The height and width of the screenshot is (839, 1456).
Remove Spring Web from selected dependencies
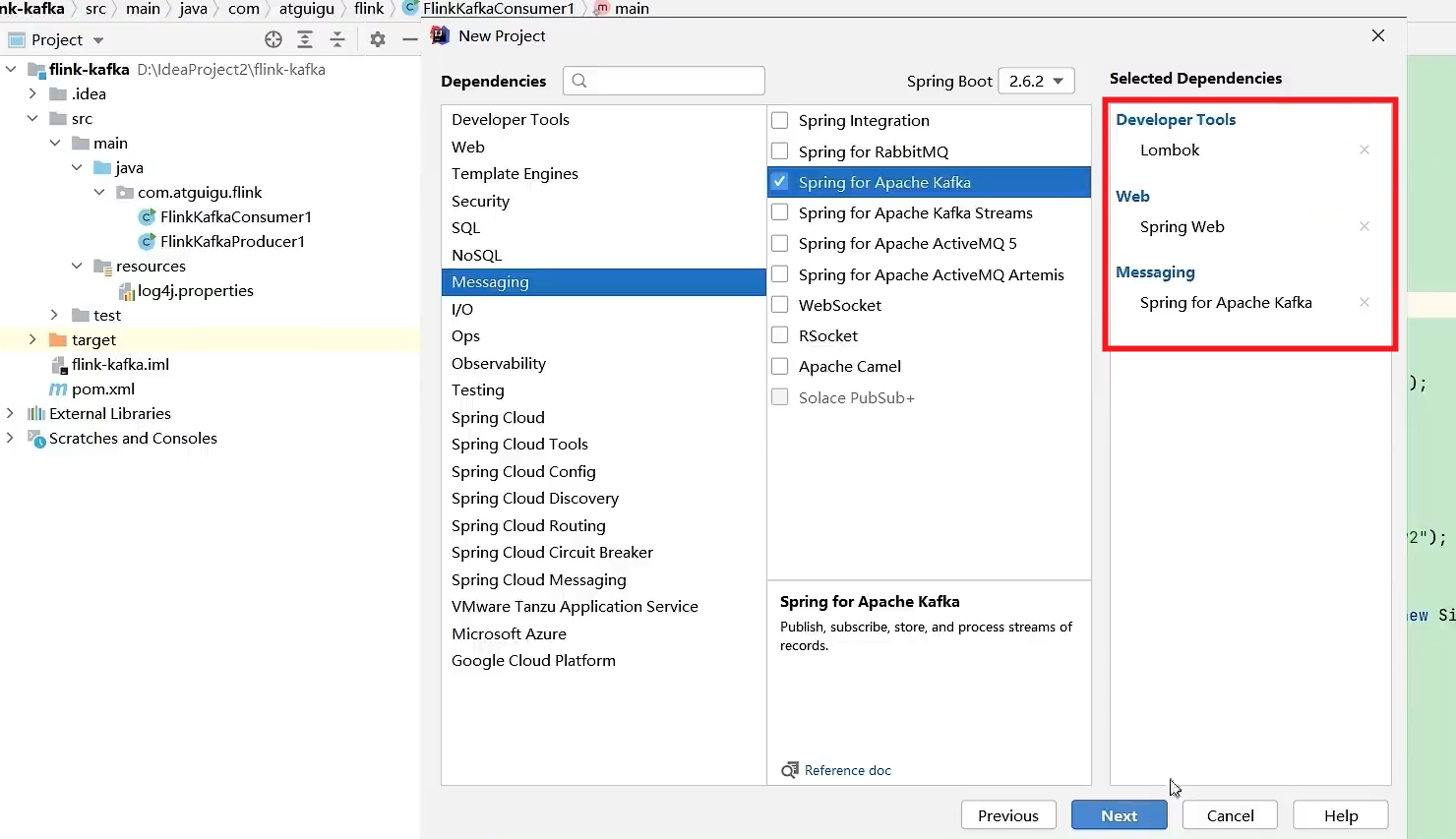coord(1365,226)
